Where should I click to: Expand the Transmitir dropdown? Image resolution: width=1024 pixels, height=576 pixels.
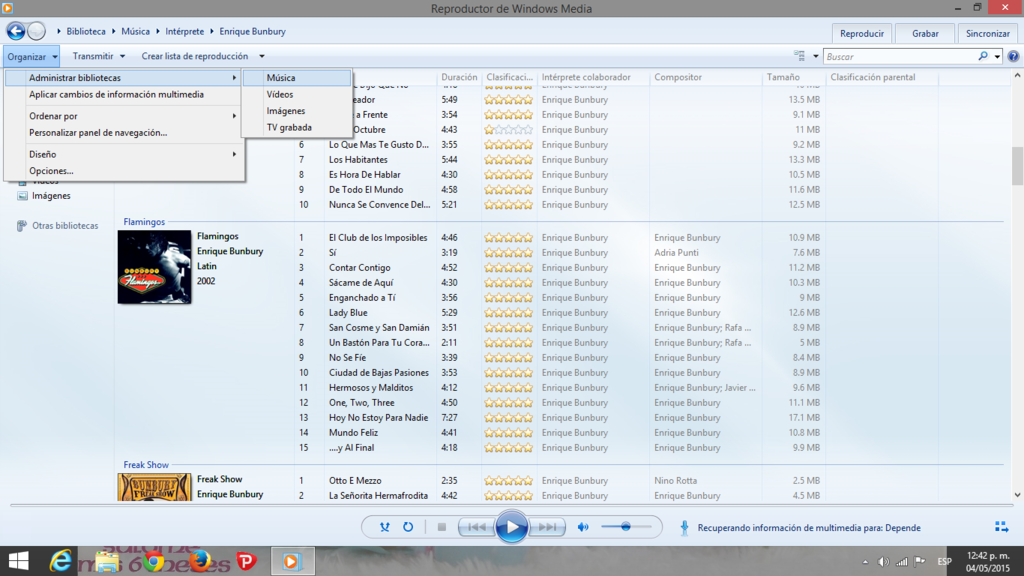click(x=99, y=56)
